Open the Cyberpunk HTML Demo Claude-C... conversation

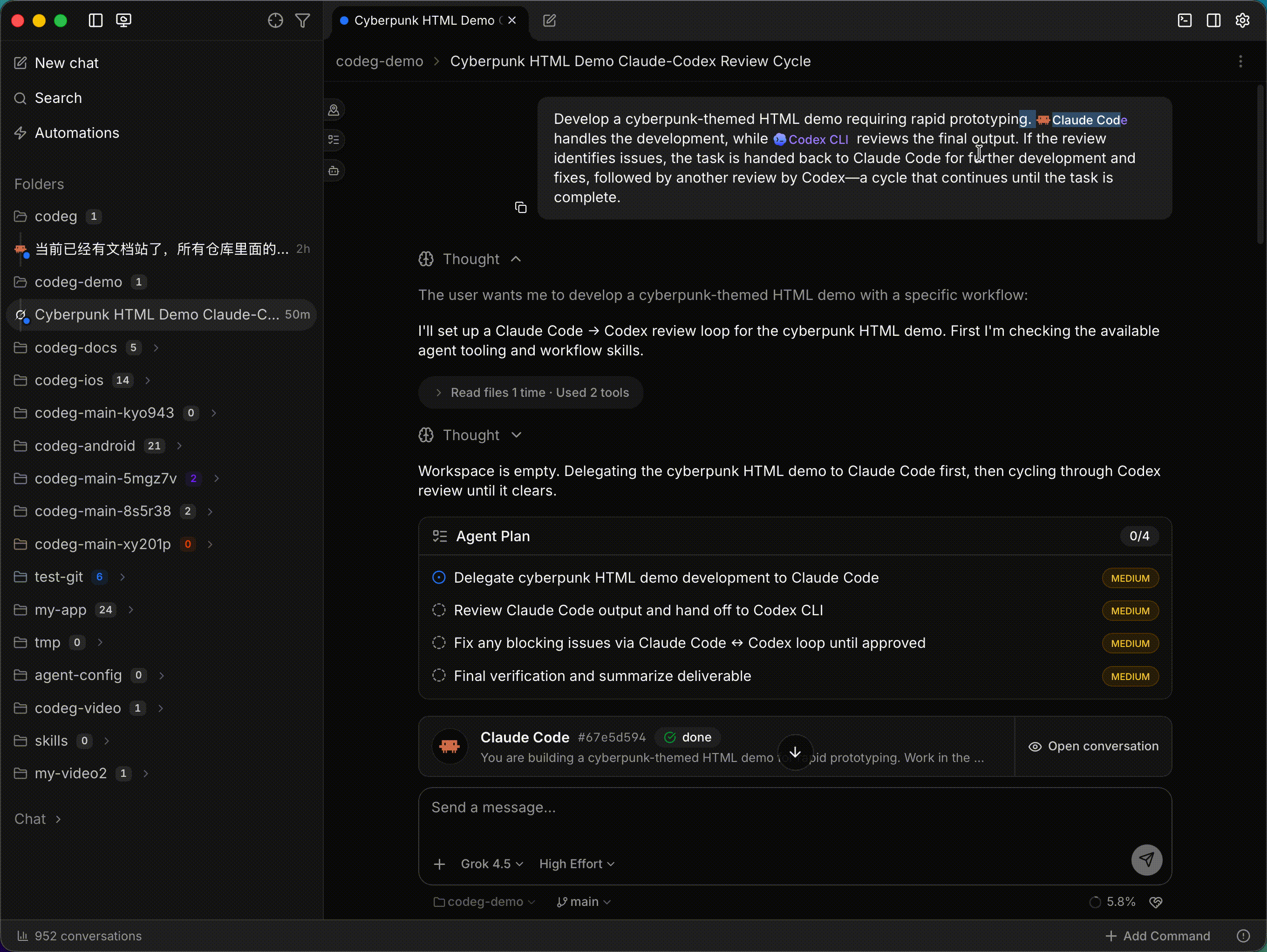162,314
